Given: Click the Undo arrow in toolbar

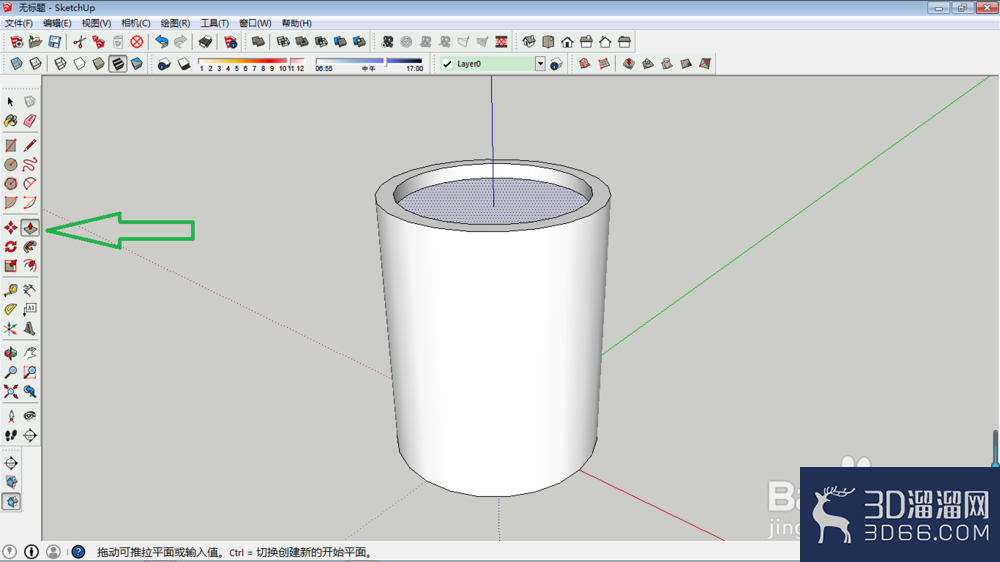Looking at the screenshot, I should click(162, 42).
